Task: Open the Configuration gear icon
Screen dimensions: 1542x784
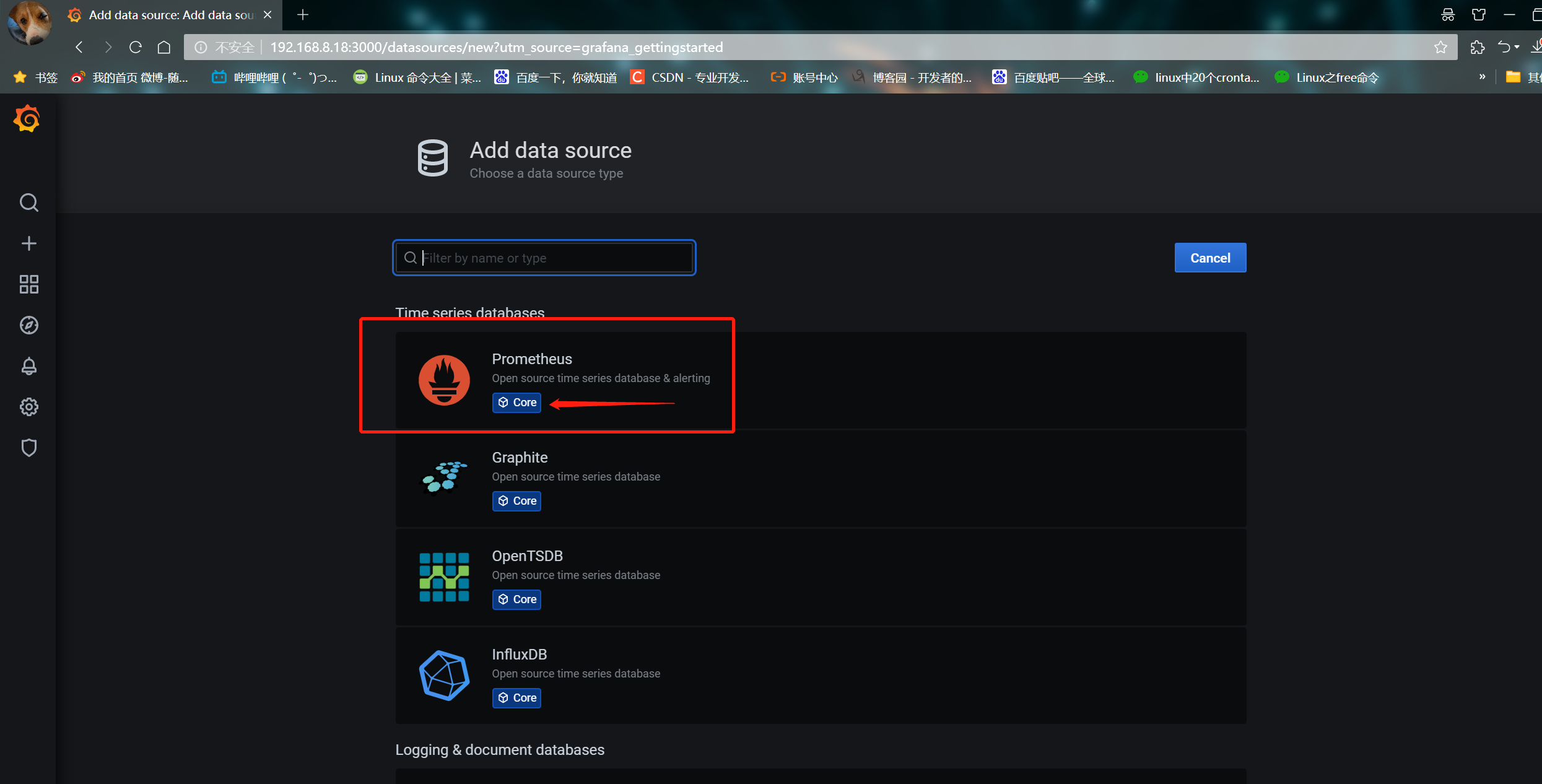Action: 28,407
